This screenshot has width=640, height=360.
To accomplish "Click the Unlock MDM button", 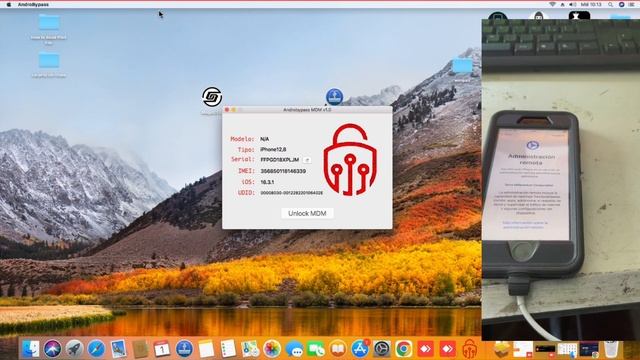I will coord(307,213).
